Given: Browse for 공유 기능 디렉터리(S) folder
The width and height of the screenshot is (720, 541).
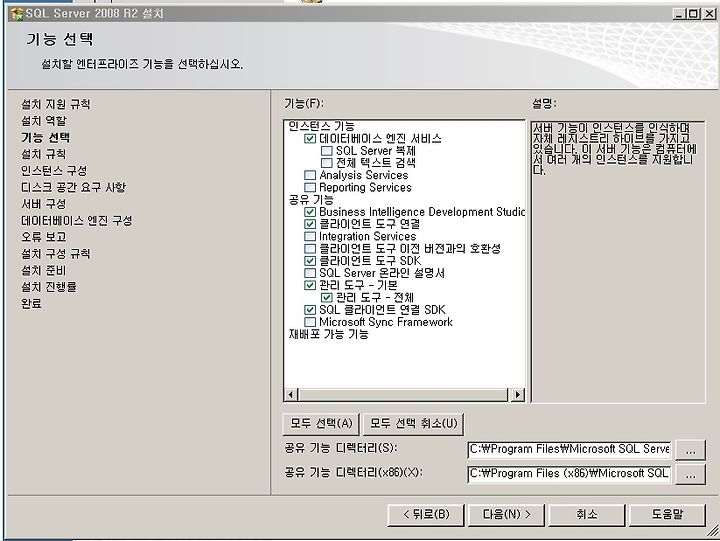Looking at the screenshot, I should click(690, 451).
